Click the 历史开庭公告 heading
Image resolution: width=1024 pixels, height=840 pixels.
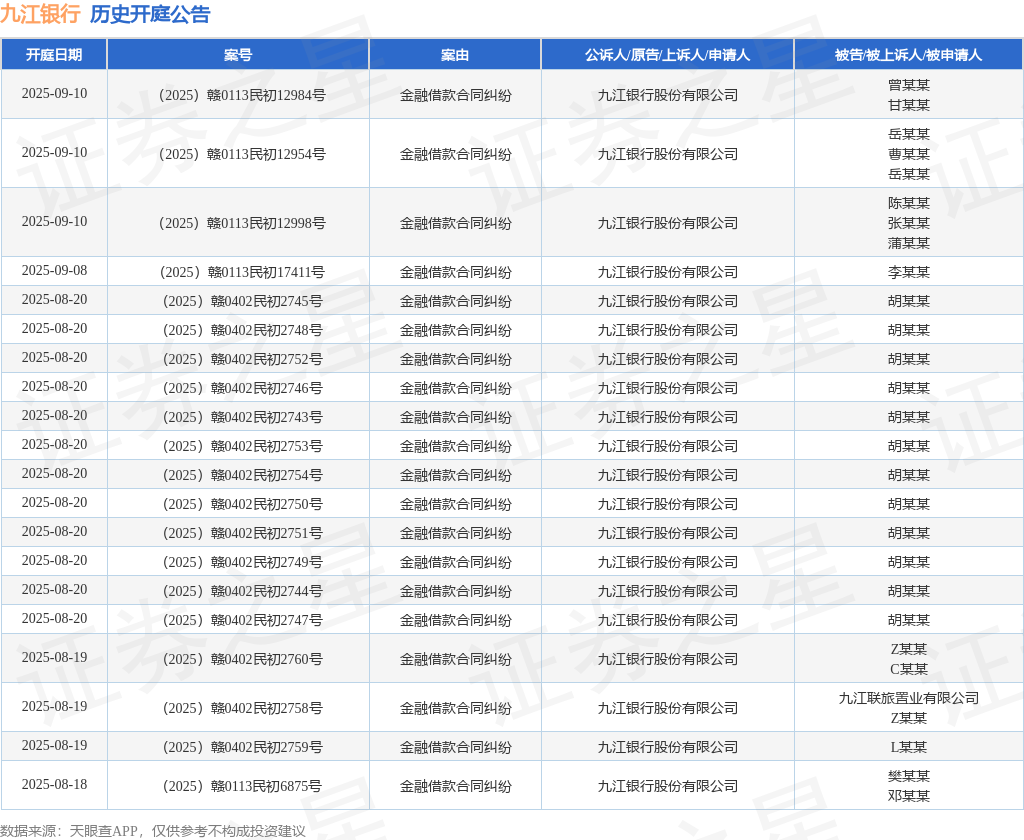[150, 14]
